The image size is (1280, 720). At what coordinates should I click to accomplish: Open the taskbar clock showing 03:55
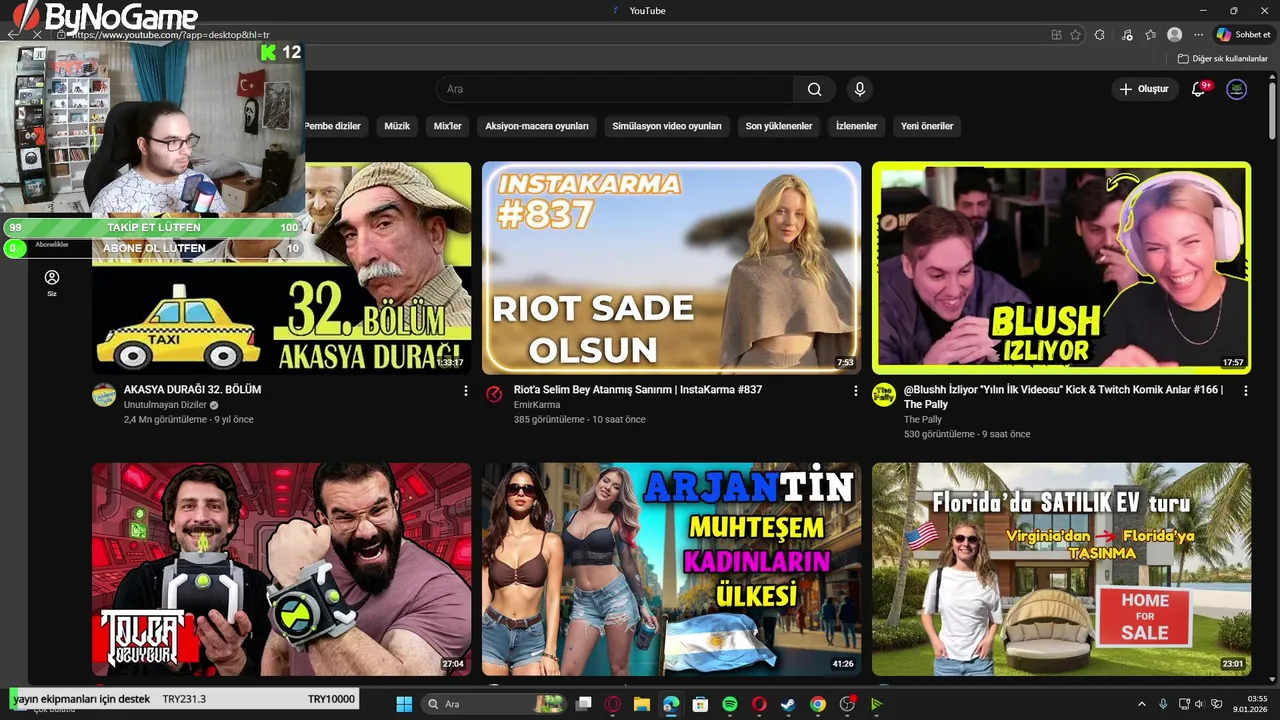(1250, 704)
